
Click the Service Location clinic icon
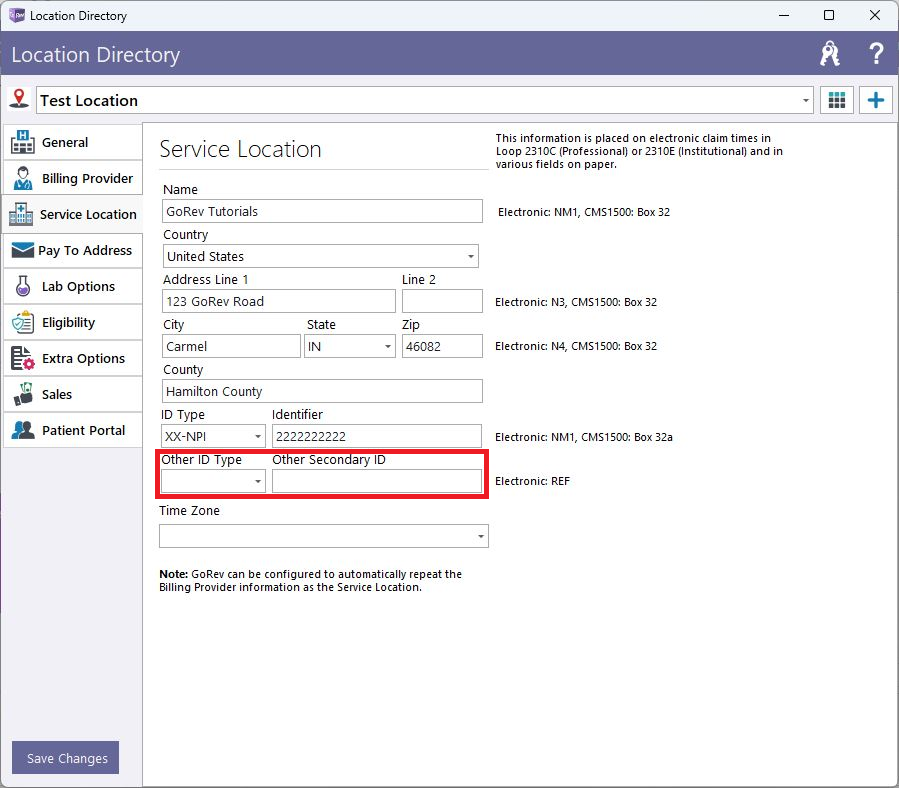pos(21,214)
